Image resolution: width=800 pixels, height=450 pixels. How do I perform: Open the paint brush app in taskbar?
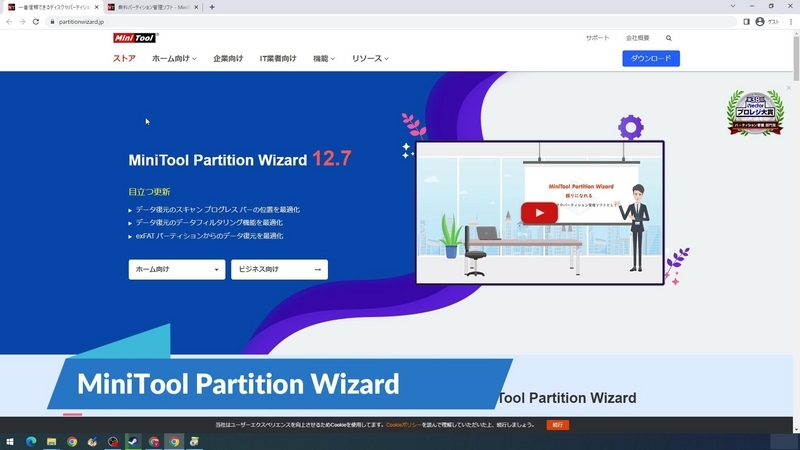coord(92,442)
